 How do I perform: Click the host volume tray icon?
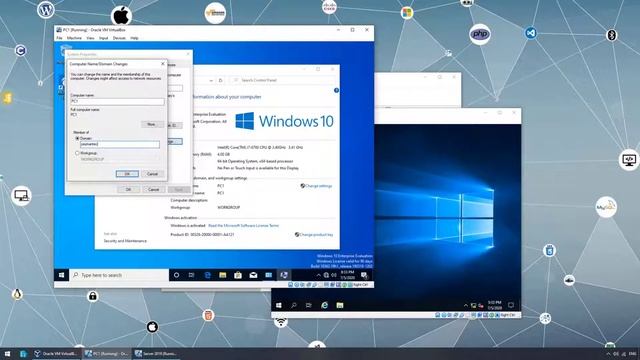pos(616,354)
